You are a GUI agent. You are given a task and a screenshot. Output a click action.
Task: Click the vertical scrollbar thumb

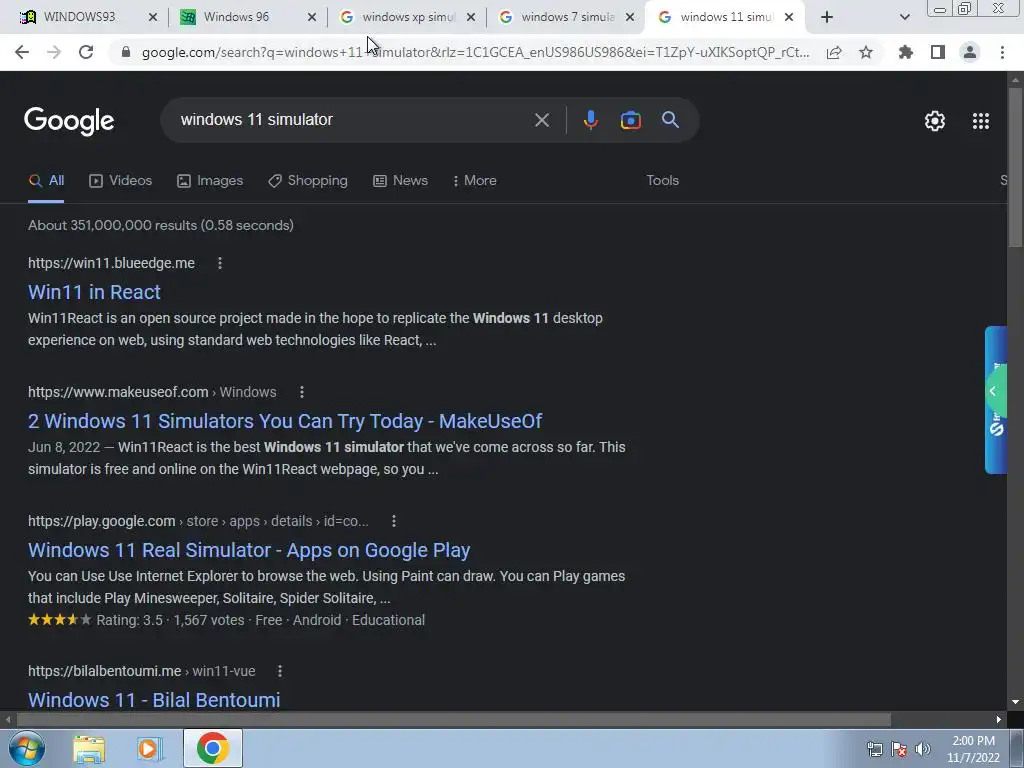coord(1015,167)
